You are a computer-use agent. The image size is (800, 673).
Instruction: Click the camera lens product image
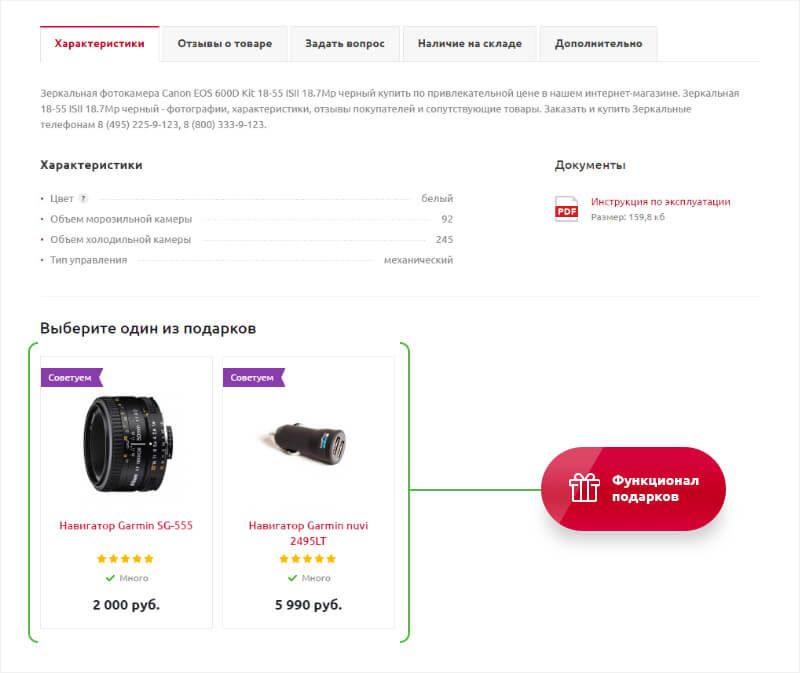(x=128, y=444)
